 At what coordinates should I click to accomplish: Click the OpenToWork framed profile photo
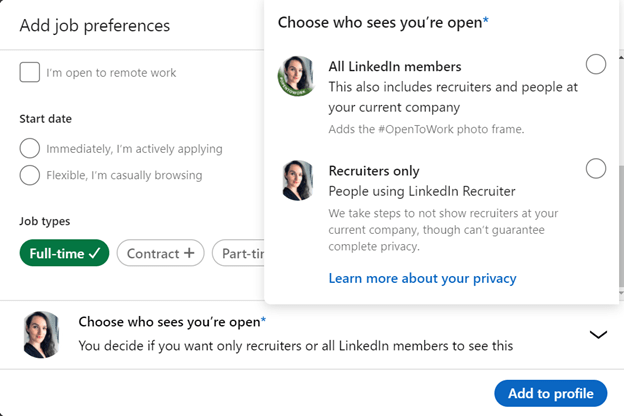[x=296, y=76]
